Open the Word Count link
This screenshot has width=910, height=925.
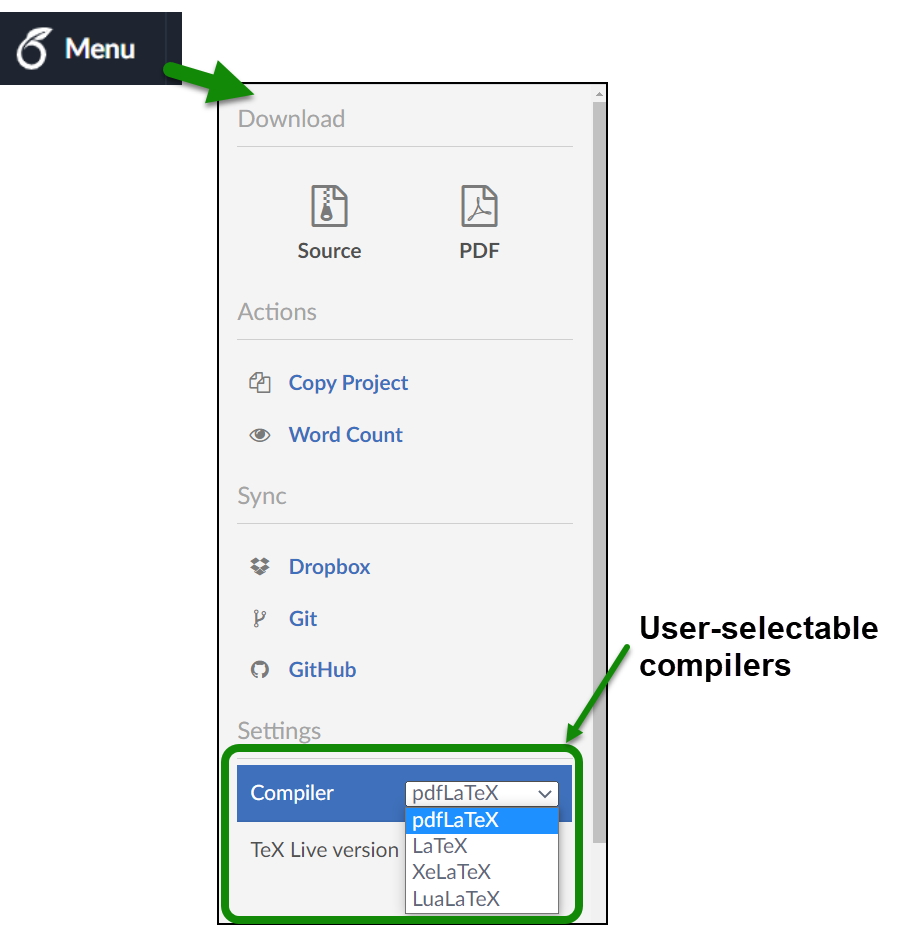[x=345, y=435]
